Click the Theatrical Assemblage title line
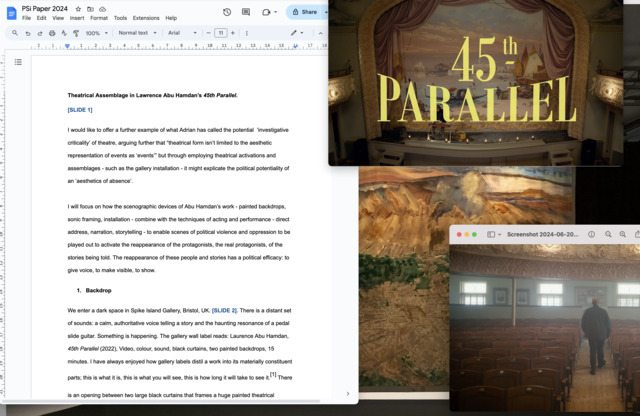 [153, 96]
